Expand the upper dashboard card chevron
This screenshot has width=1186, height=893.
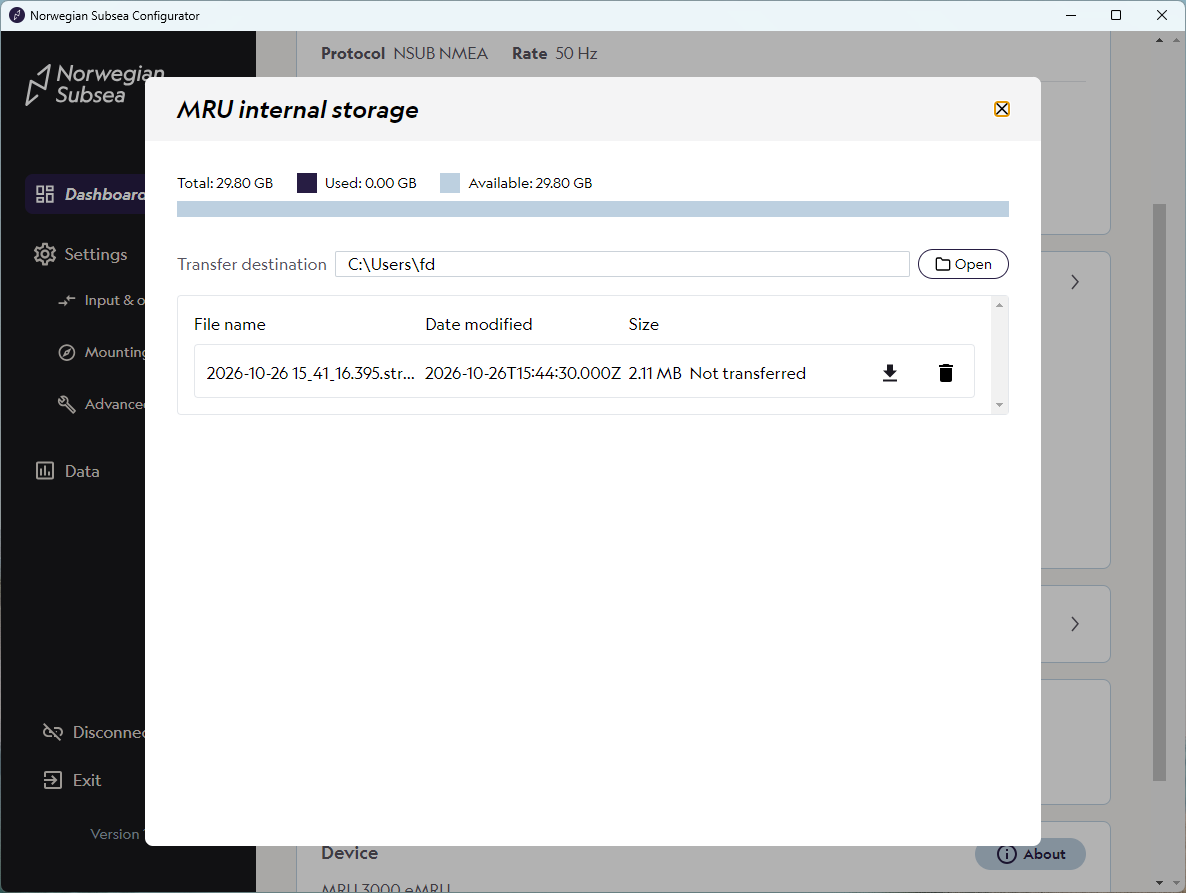pyautogui.click(x=1075, y=282)
